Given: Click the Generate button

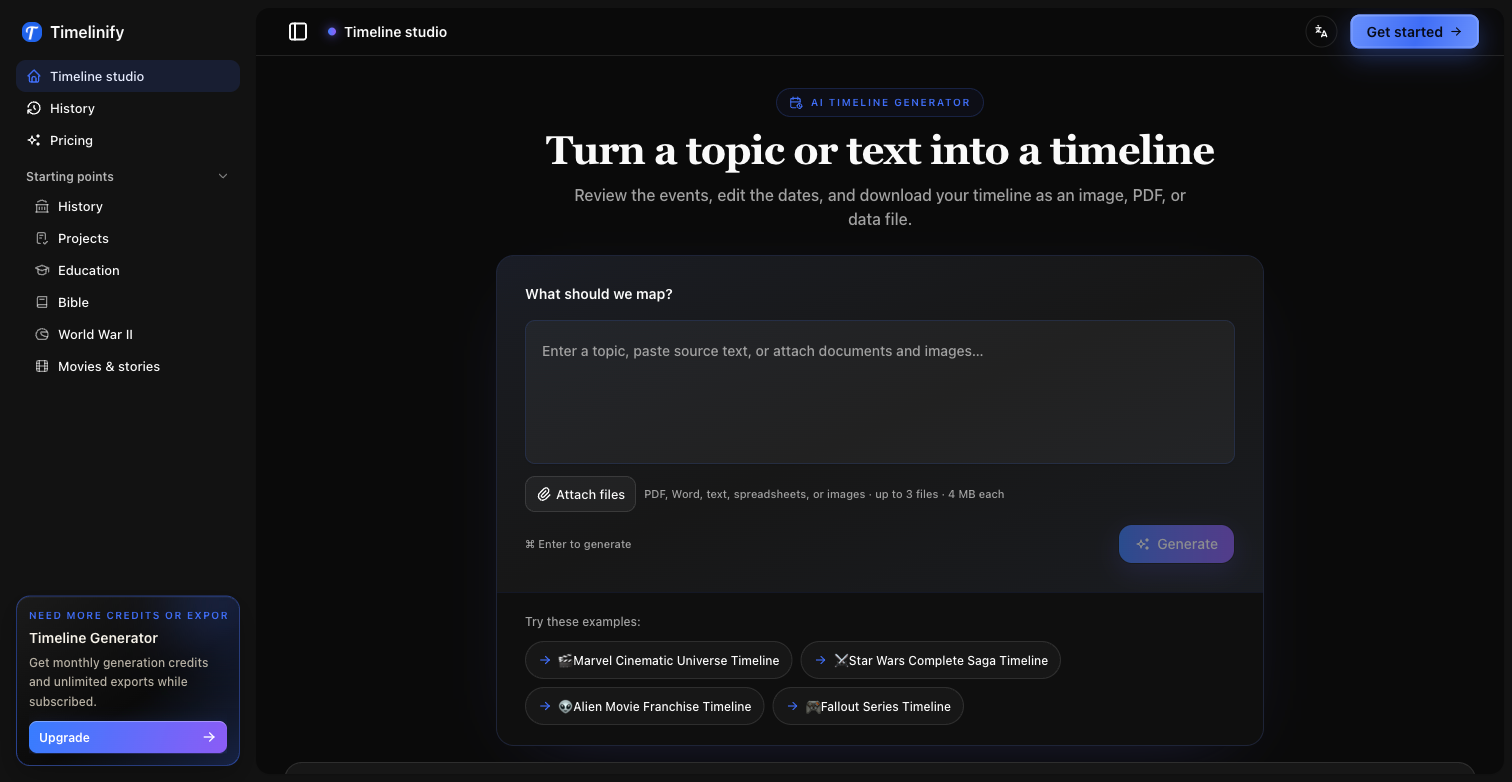Looking at the screenshot, I should coord(1176,544).
